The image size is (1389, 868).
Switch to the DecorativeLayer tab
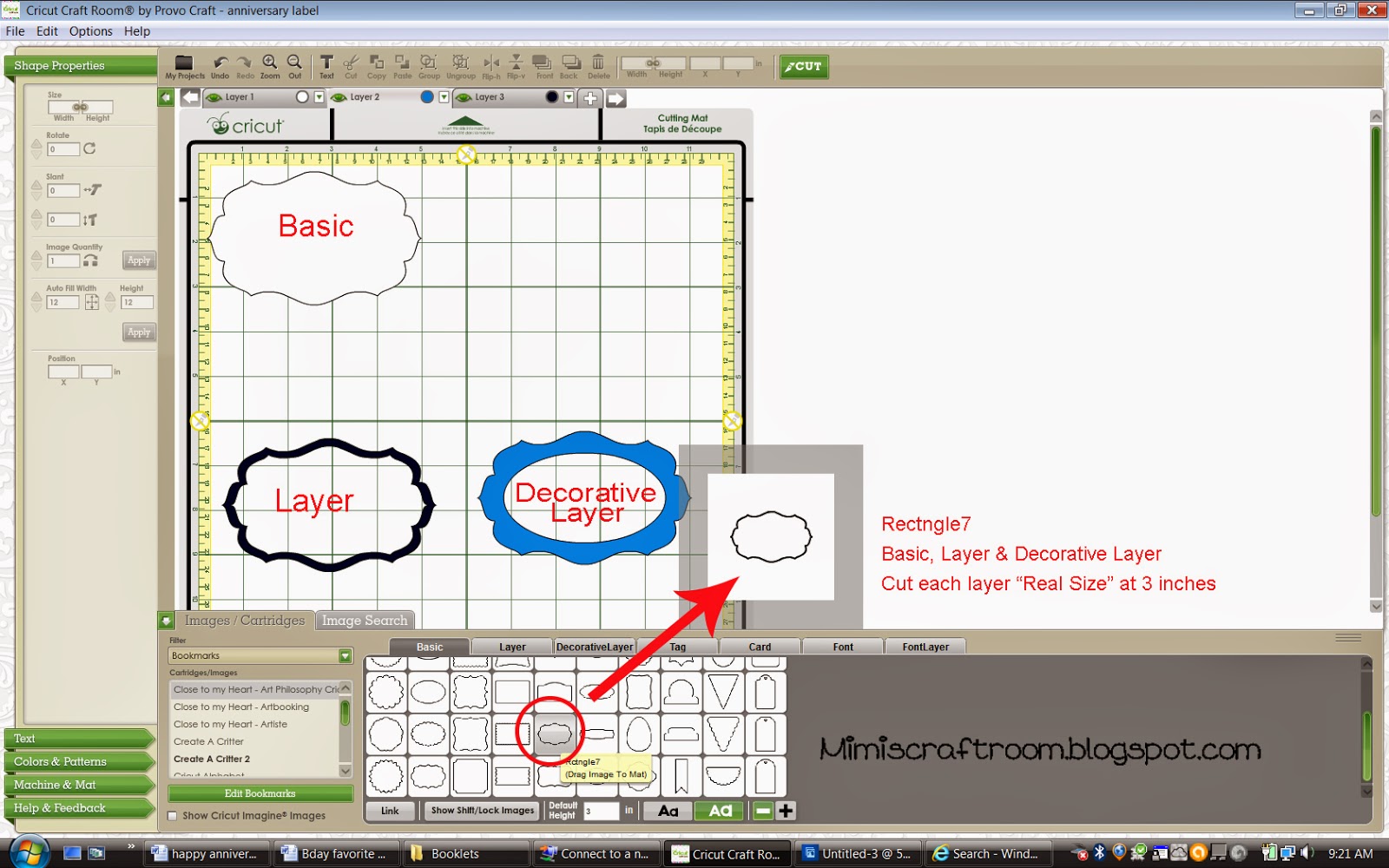coord(595,647)
